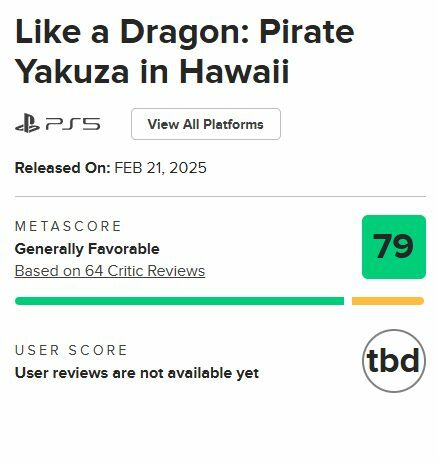Select the tbd user score circle
The image size is (438, 462).
(394, 361)
